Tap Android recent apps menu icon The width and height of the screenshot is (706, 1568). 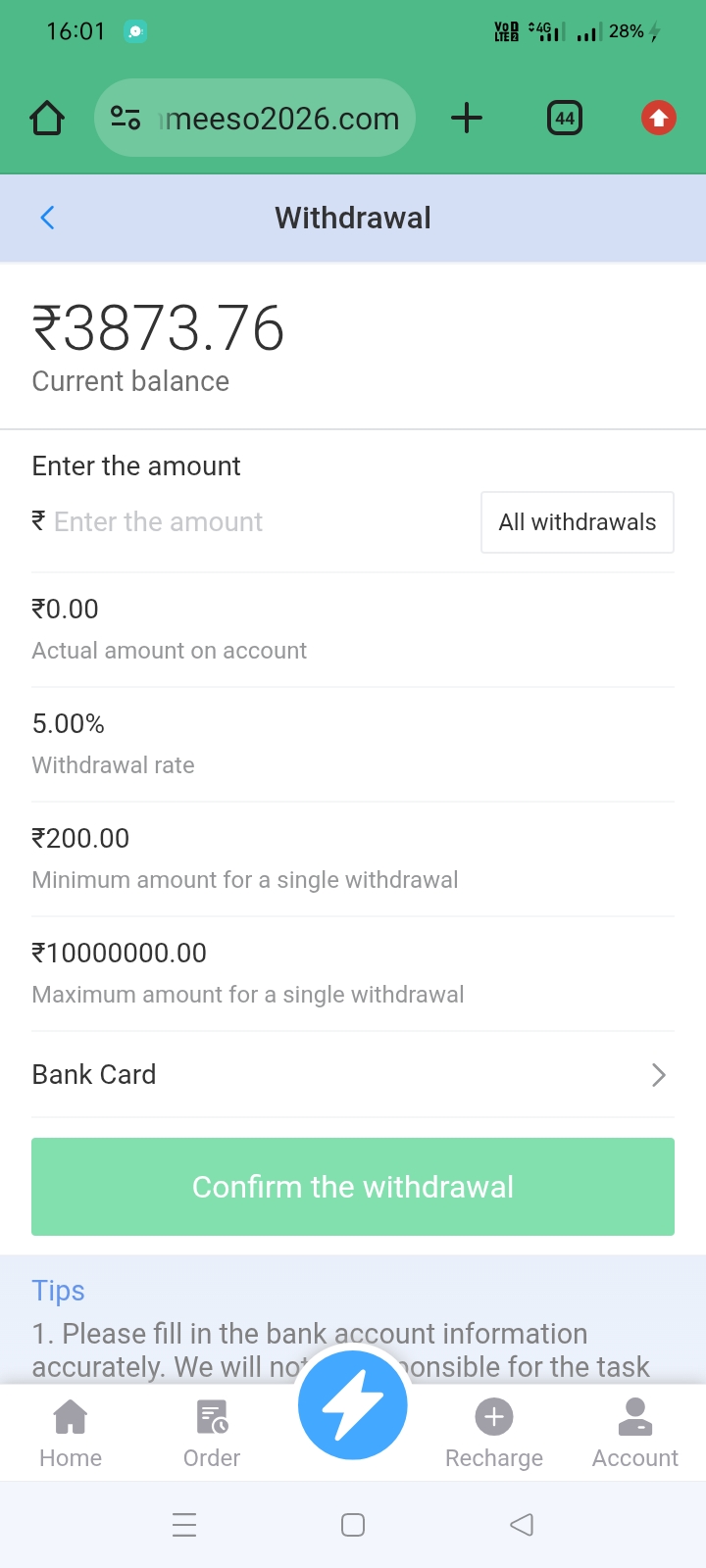tap(184, 1525)
